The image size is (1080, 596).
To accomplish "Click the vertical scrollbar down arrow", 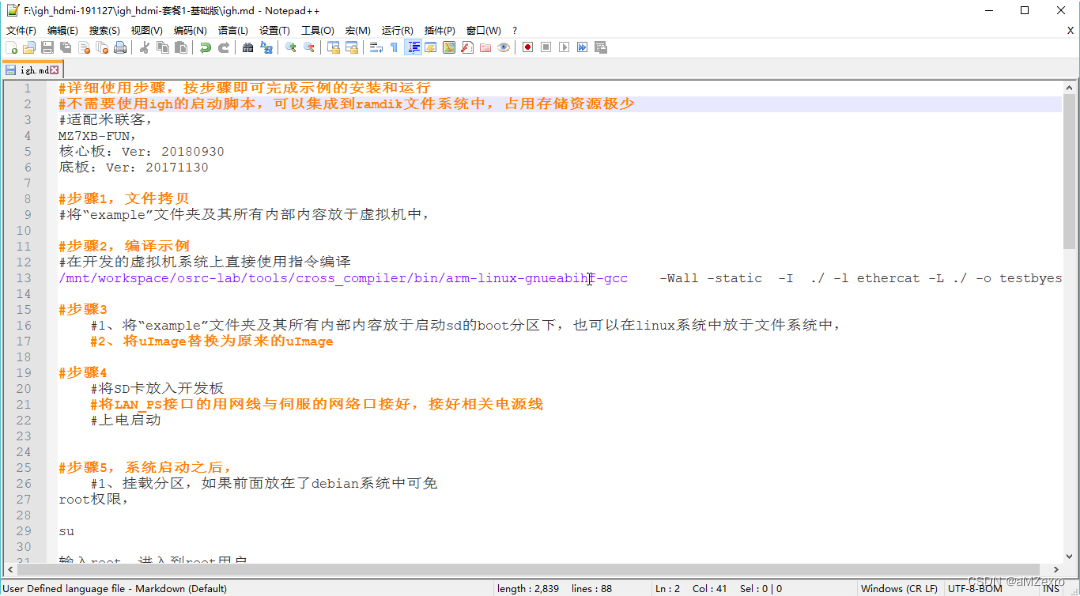I will pos(1069,556).
